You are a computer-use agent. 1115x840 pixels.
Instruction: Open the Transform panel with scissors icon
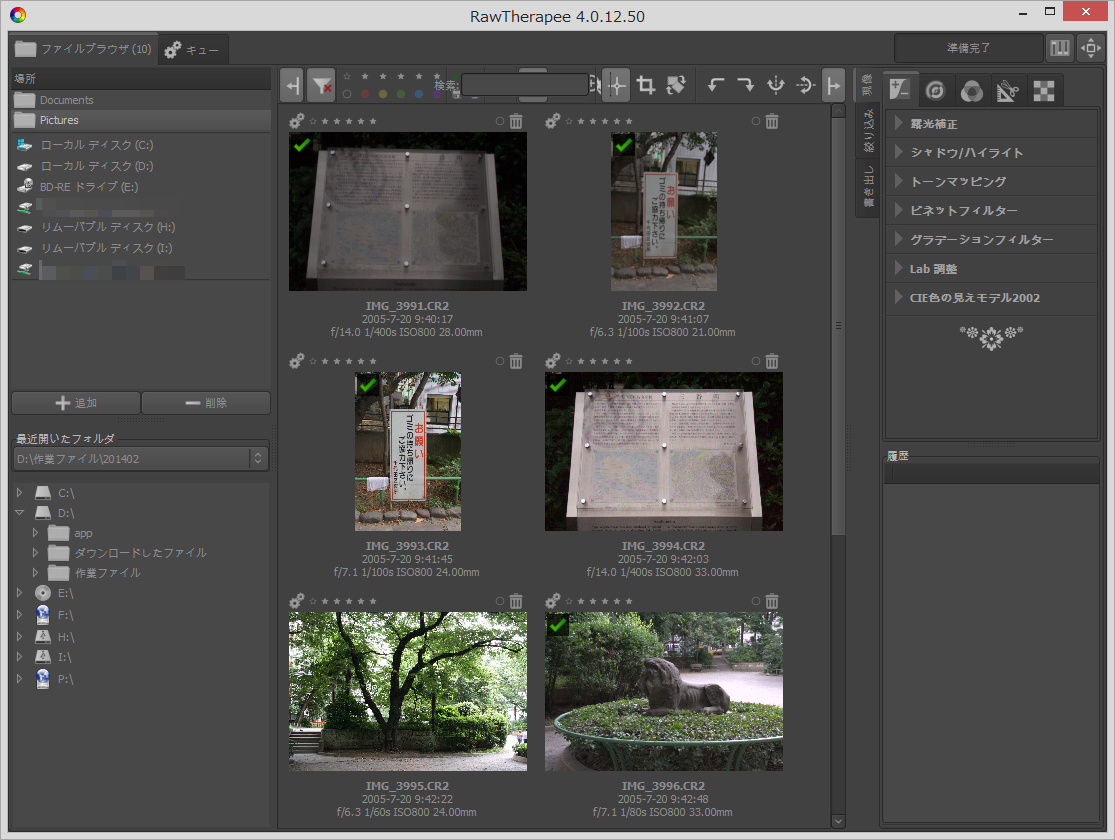click(1008, 90)
